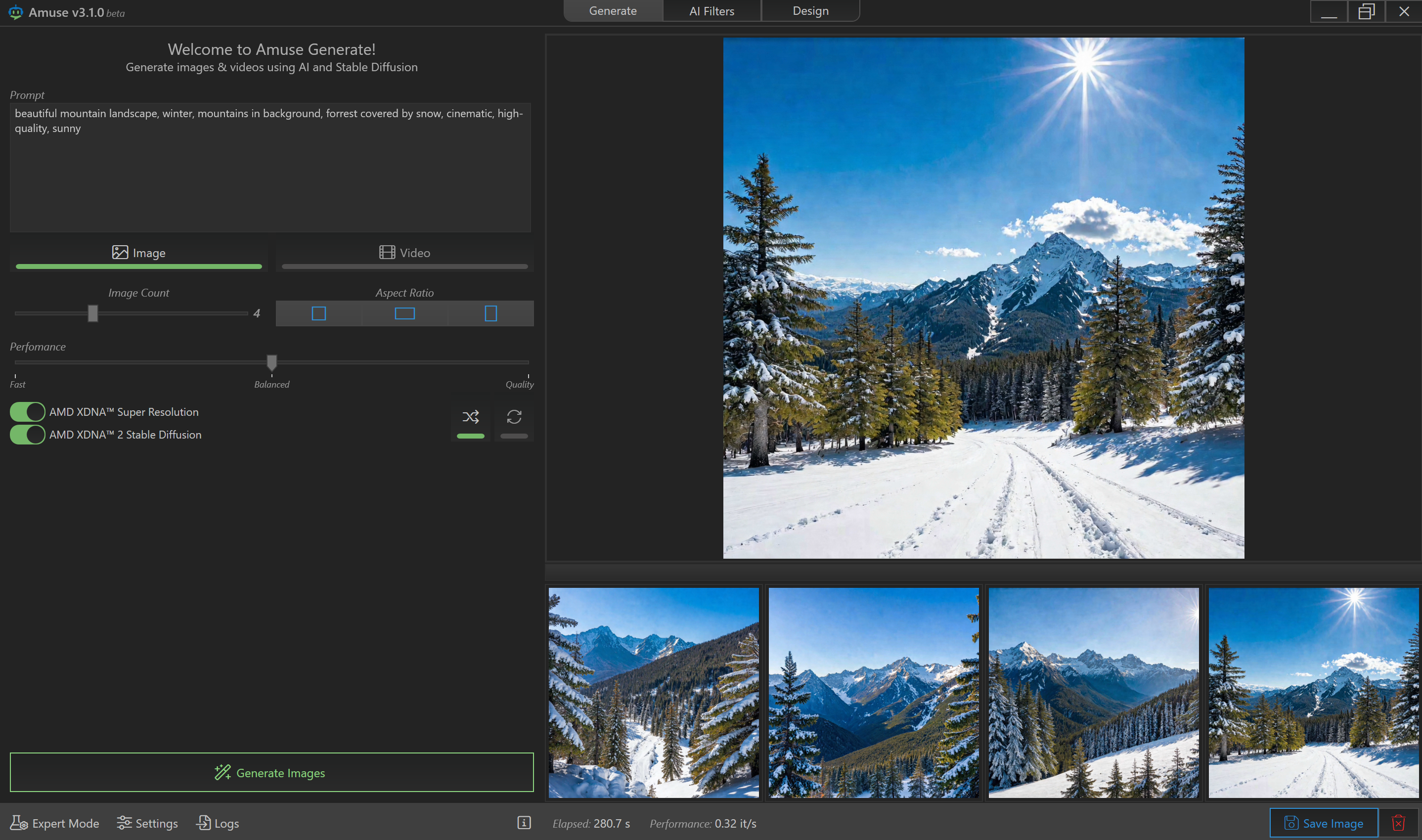Screen dimensions: 1422x840
Task: Disable AMD XDNA Super Resolution toggle
Action: (x=27, y=412)
